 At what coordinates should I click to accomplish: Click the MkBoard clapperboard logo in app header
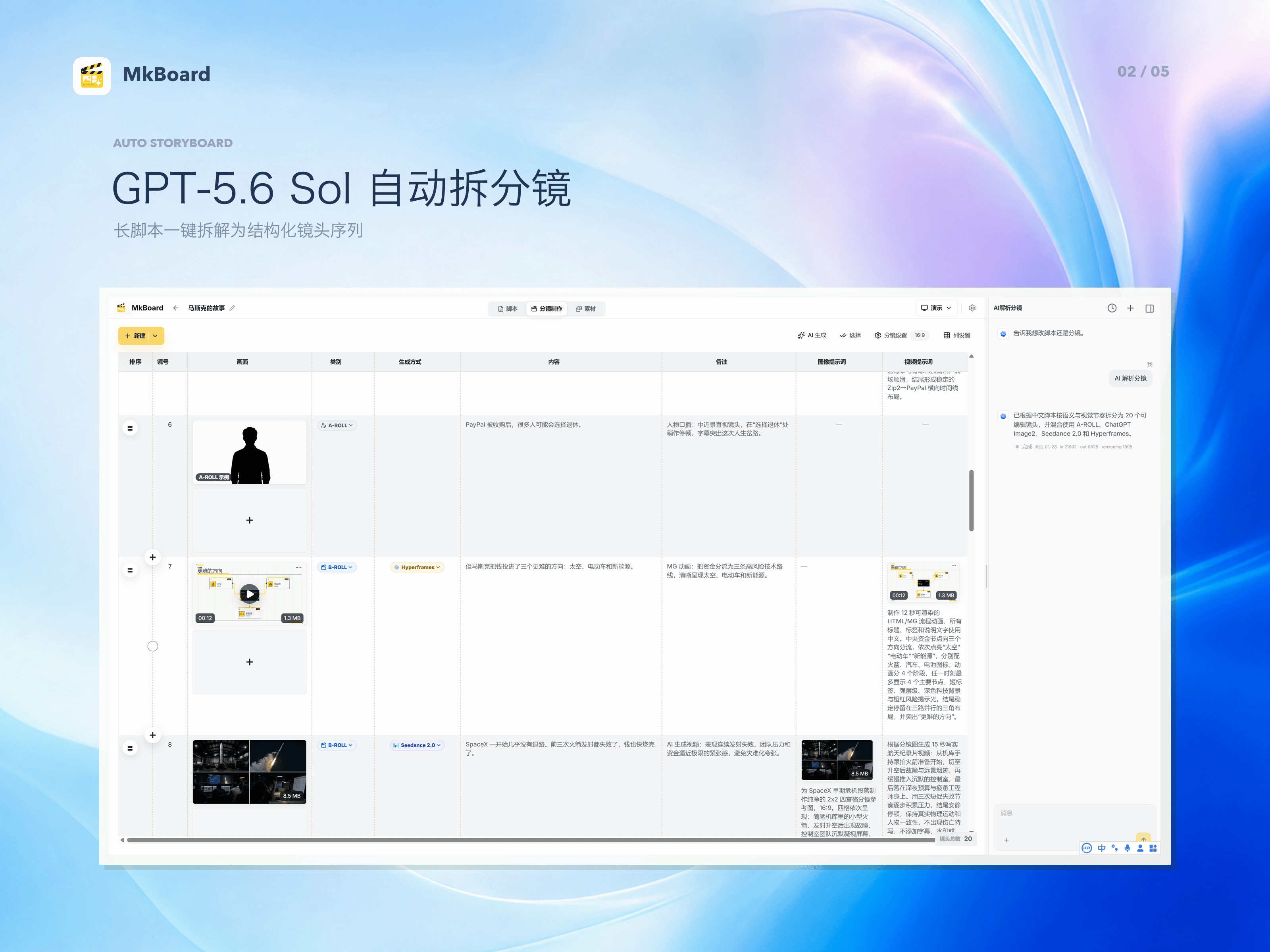tap(121, 308)
